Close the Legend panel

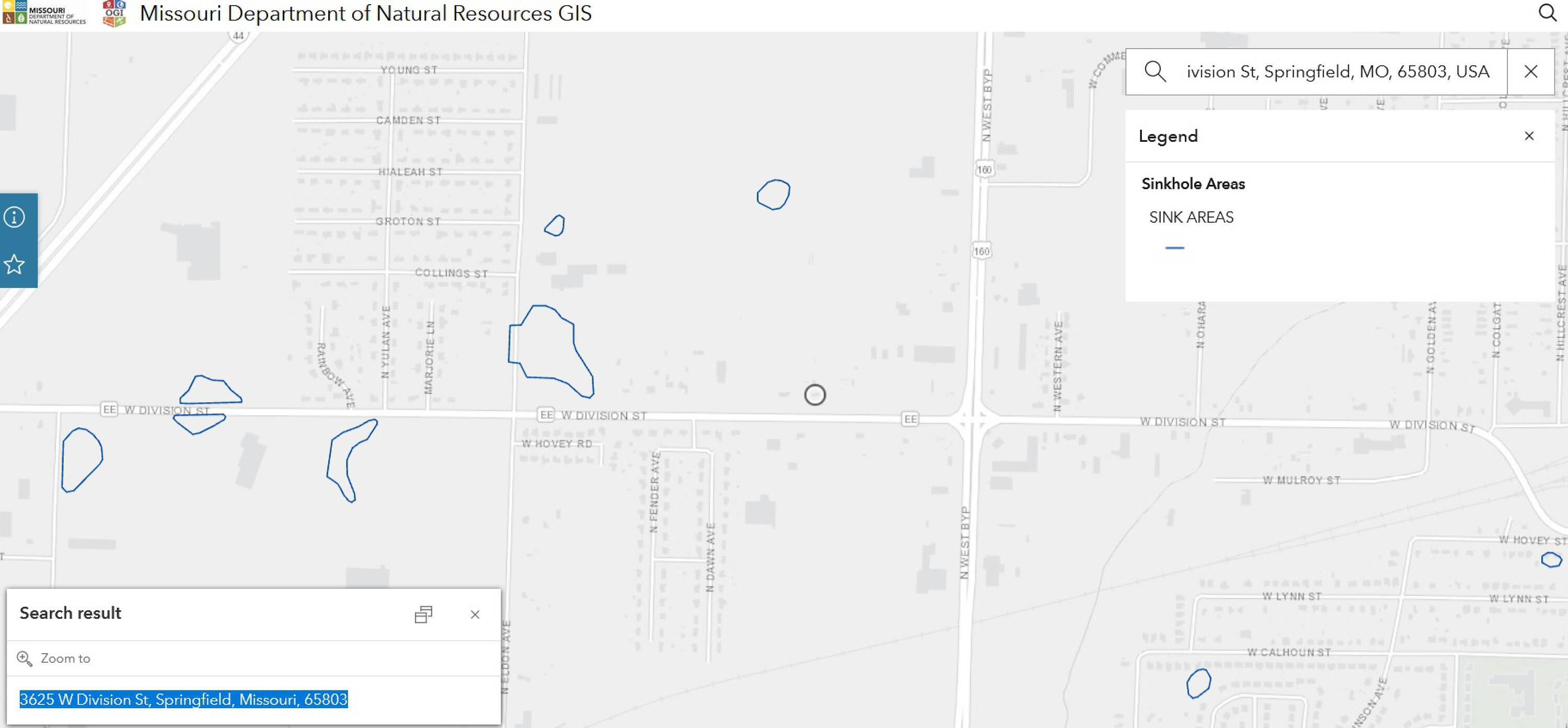[x=1528, y=136]
